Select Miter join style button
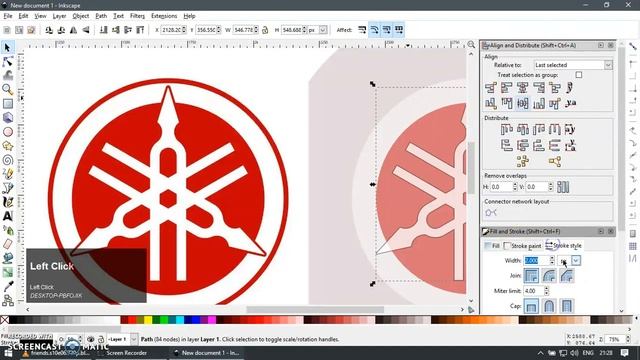Viewport: 640px width, 360px height. click(x=531, y=276)
